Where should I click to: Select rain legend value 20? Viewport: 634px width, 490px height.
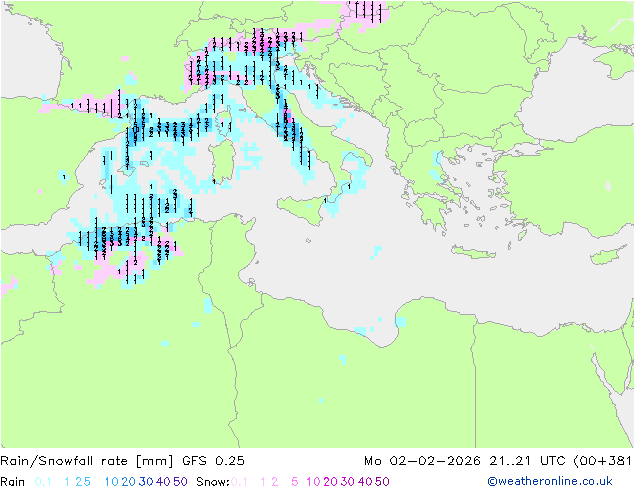(128, 482)
